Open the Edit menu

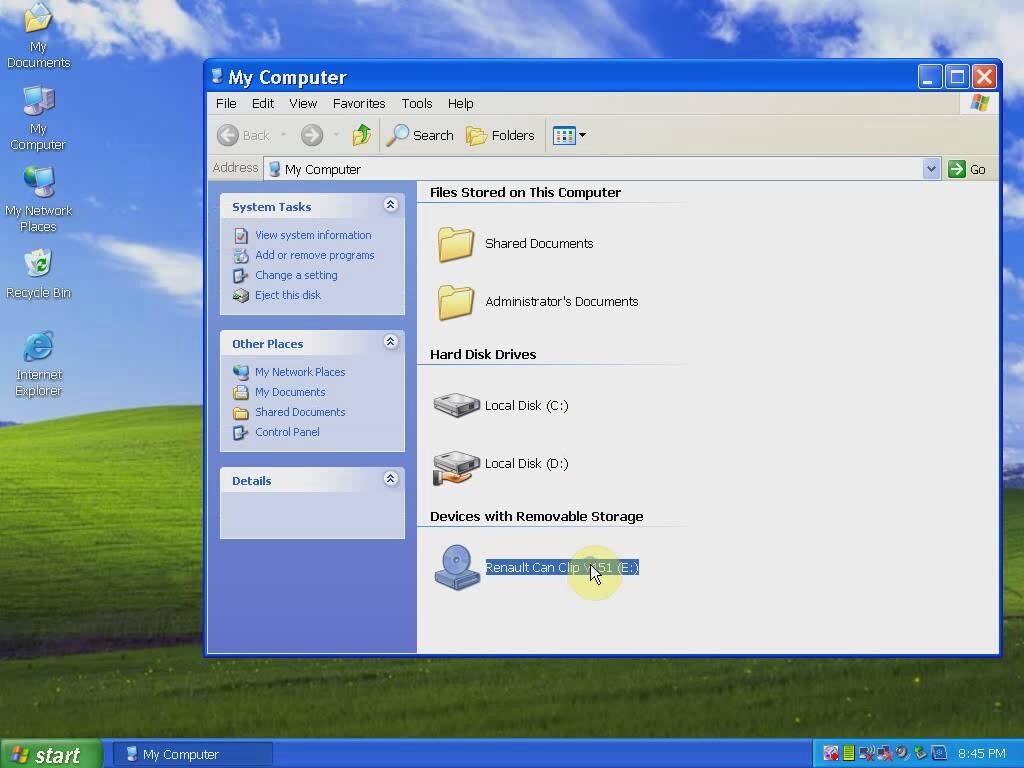pyautogui.click(x=263, y=103)
